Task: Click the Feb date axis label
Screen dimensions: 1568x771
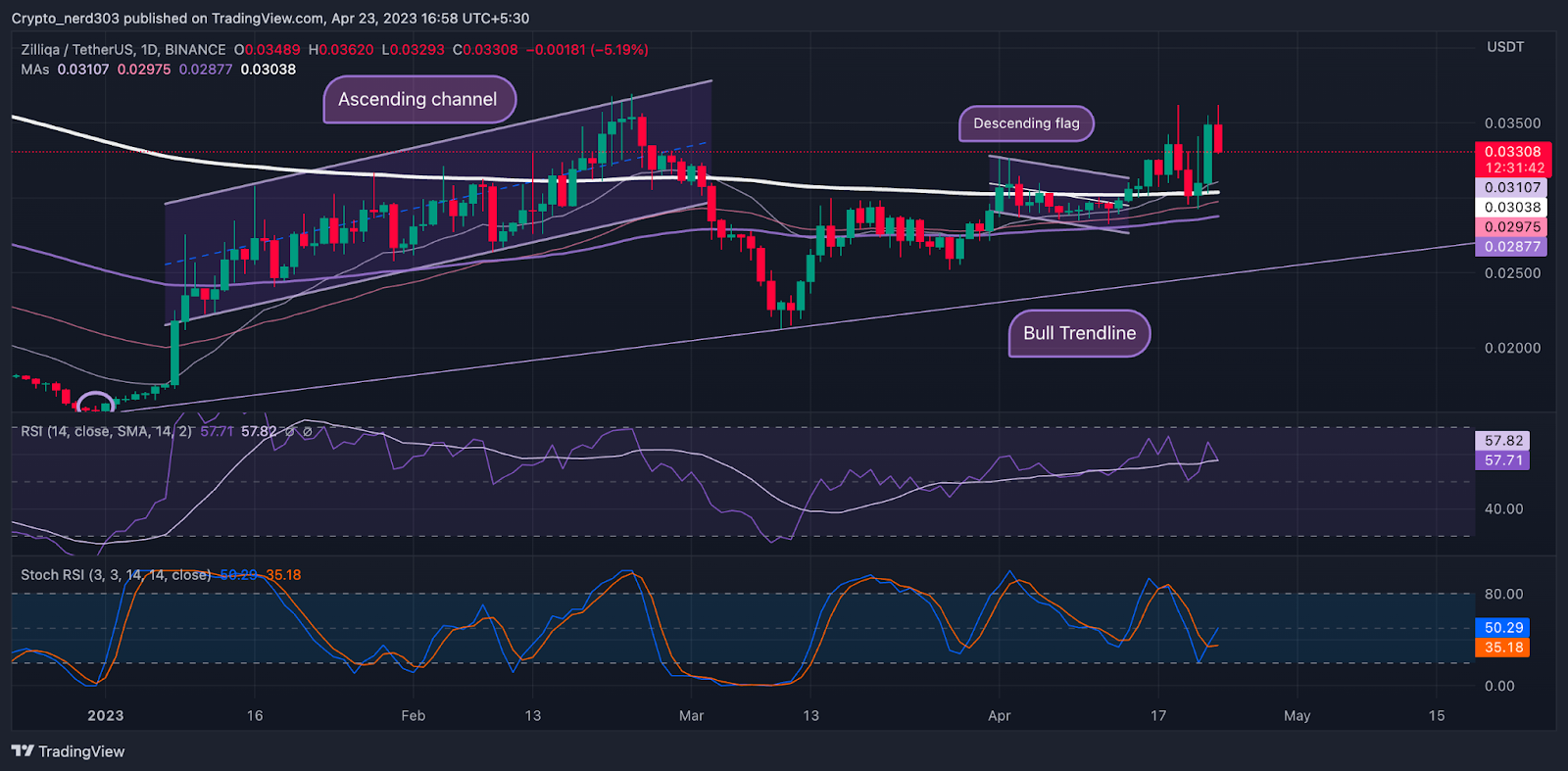Action: pyautogui.click(x=414, y=716)
